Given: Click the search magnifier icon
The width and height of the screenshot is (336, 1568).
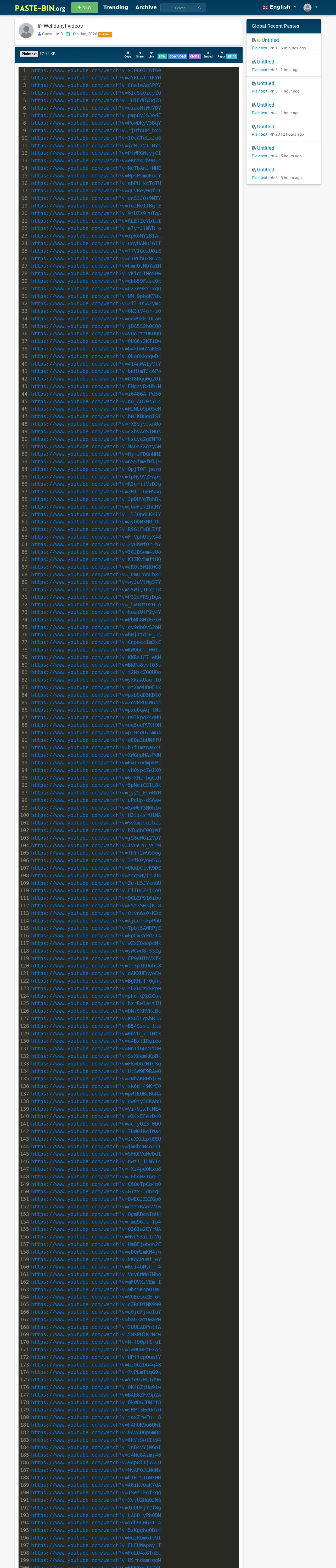Looking at the screenshot, I should tap(199, 8).
